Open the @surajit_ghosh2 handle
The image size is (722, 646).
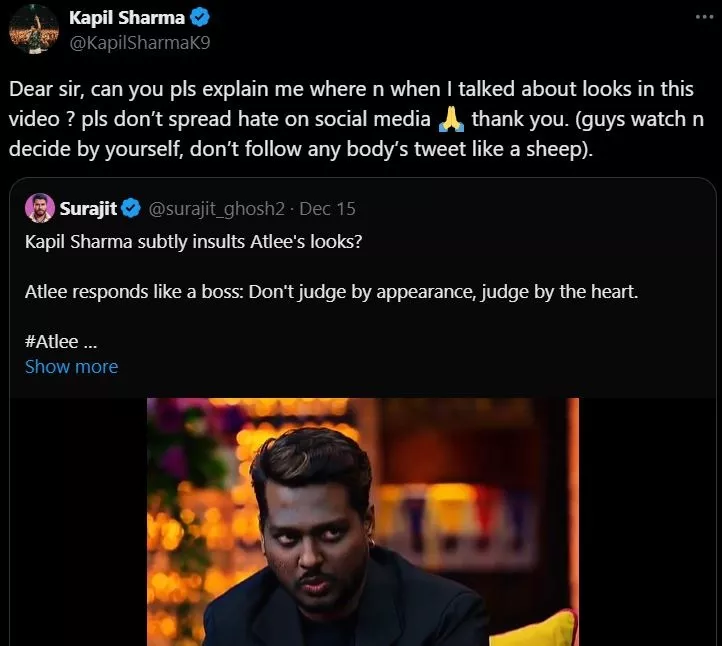[220, 209]
